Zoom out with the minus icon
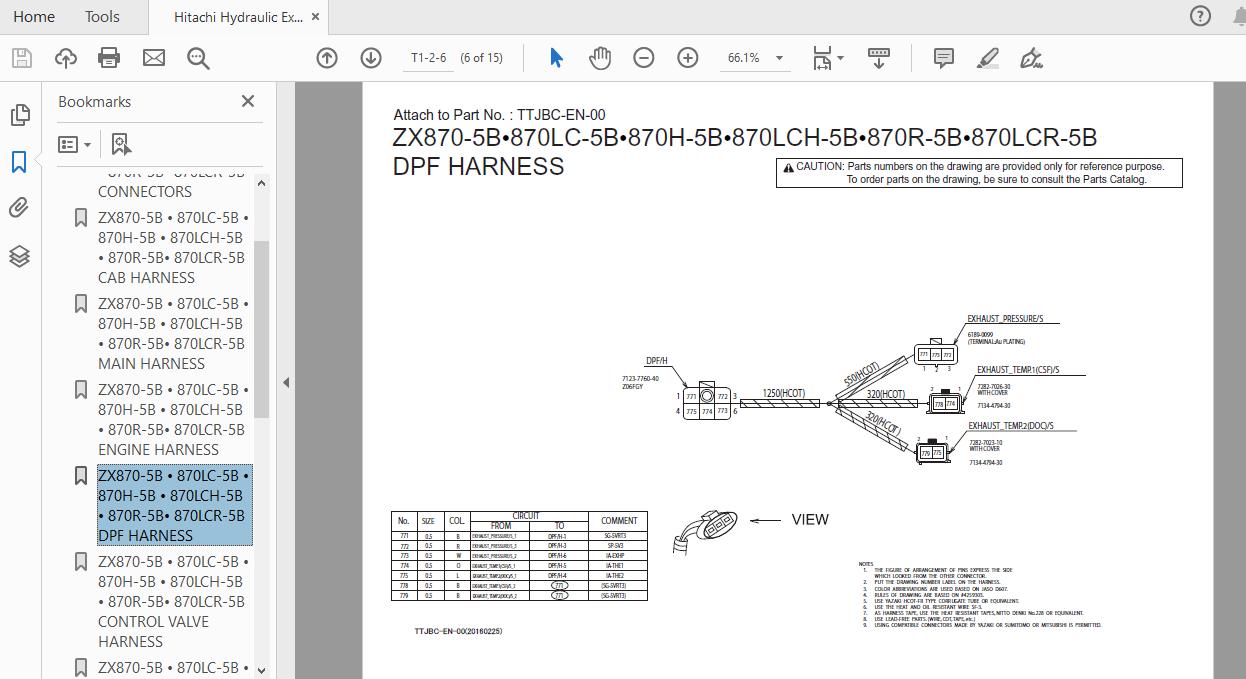 click(644, 58)
